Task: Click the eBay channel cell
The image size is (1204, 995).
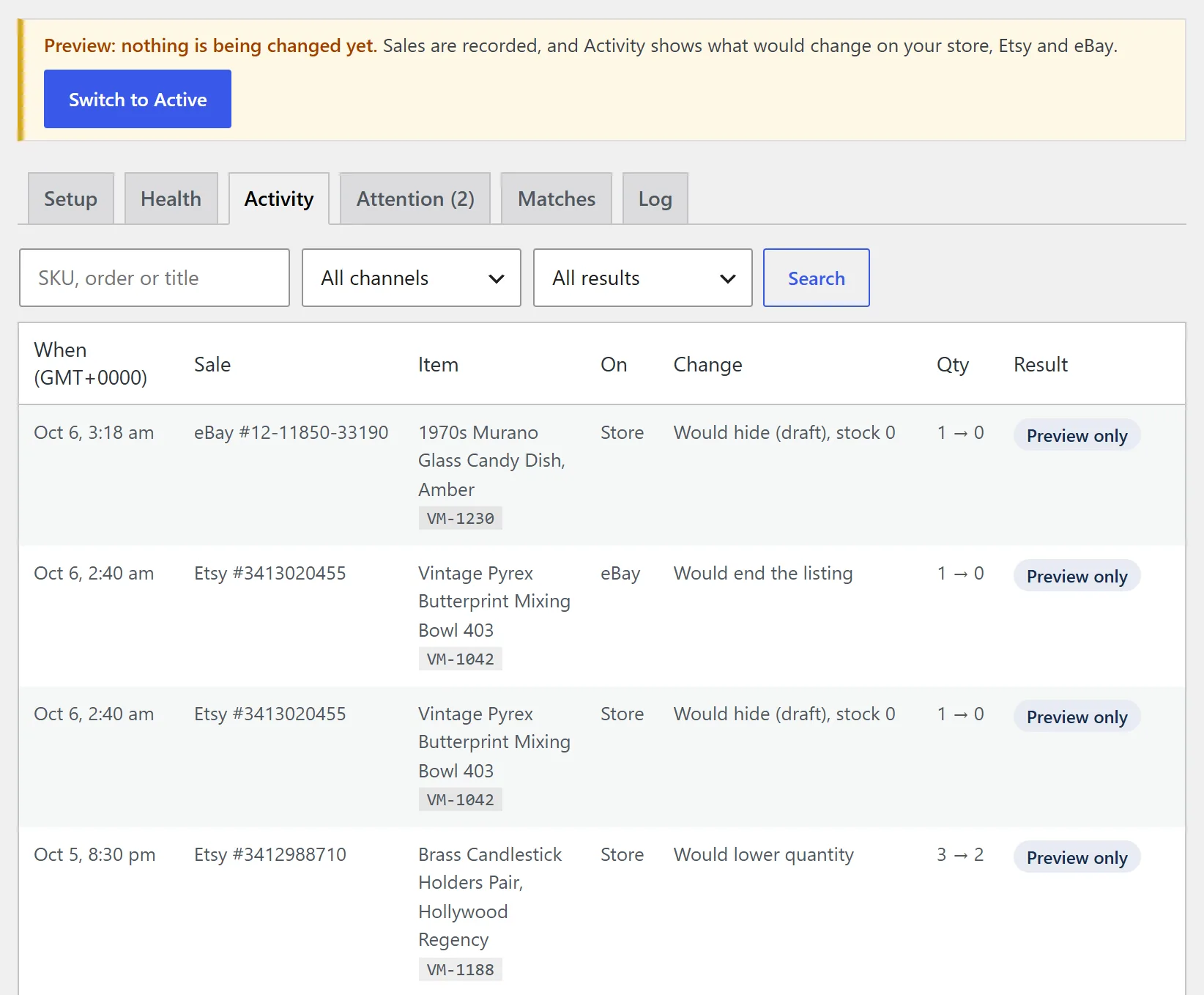Action: point(620,573)
